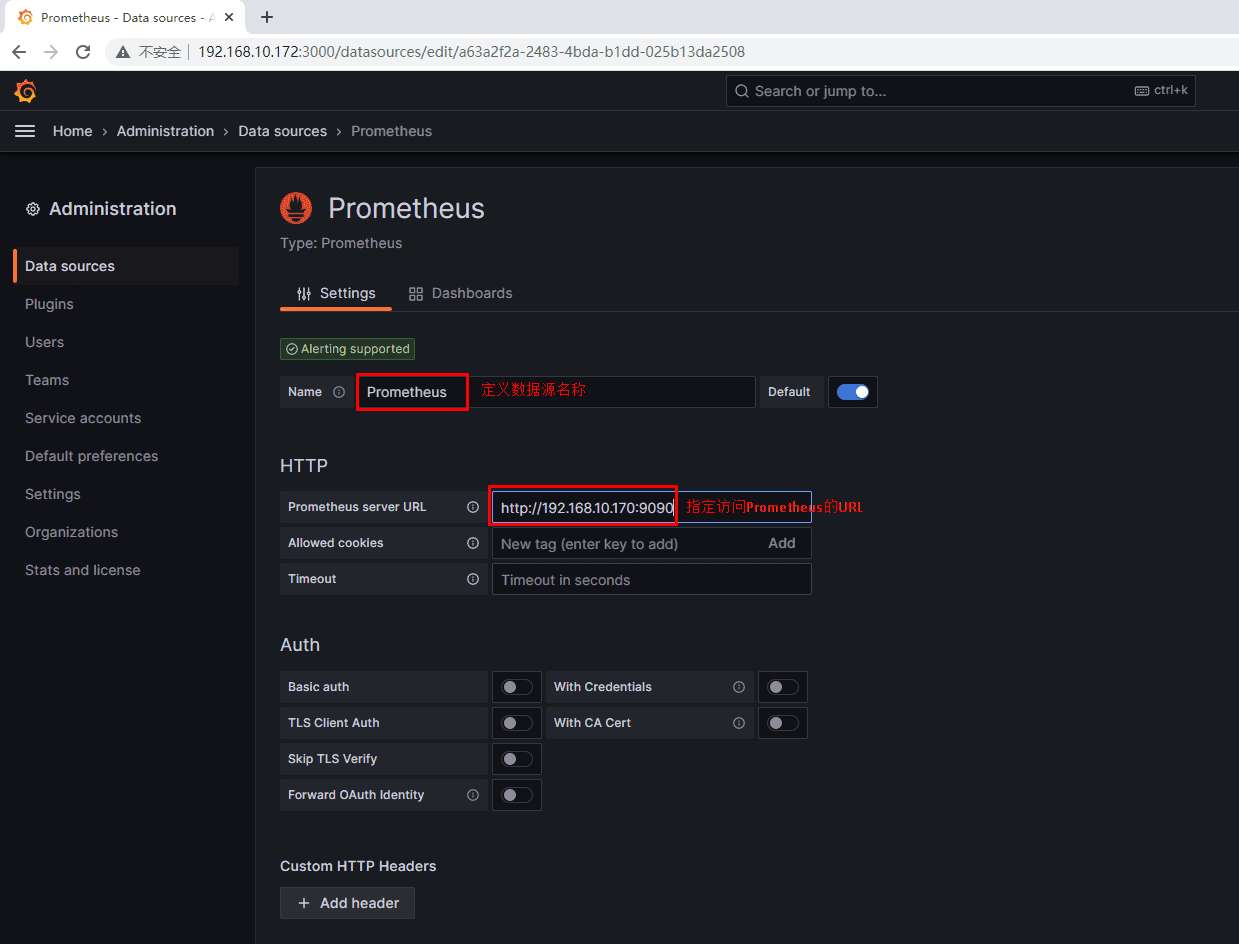1239x944 pixels.
Task: Click the Forward OAuth Identity info icon
Action: point(473,795)
